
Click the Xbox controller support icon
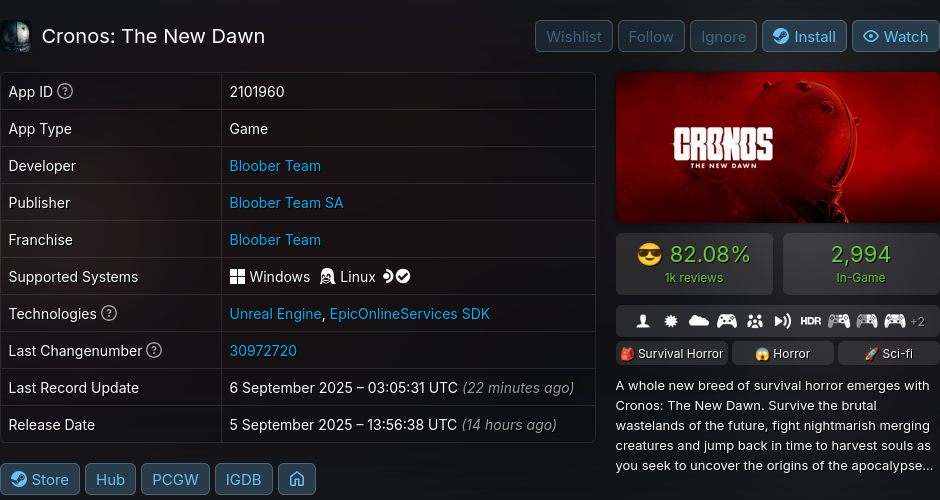click(x=727, y=321)
